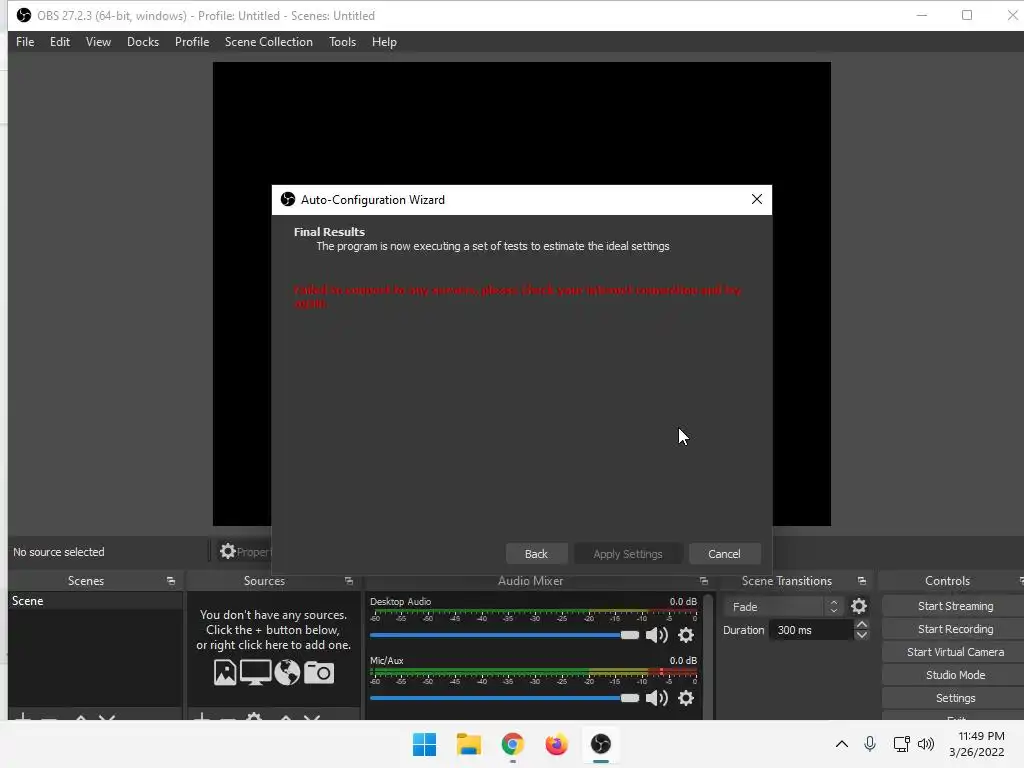Click the Audio Mixer vertical scrollbar
Viewport: 1024px width, 768px height.
(x=708, y=656)
